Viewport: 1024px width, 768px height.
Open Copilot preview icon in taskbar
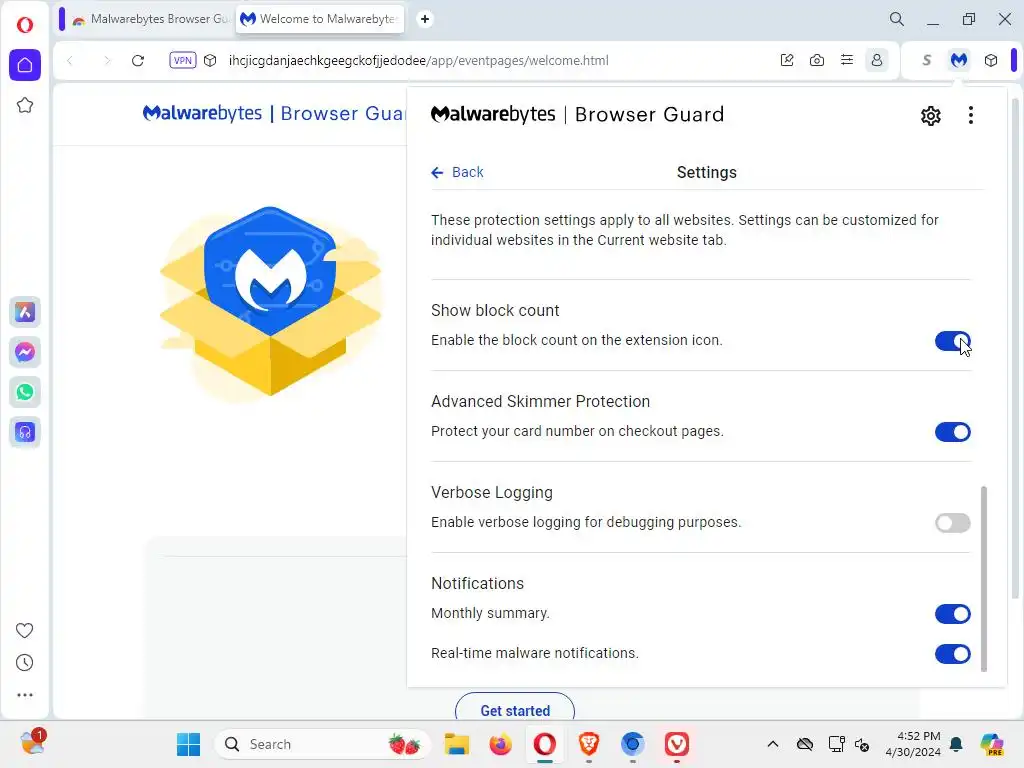(992, 744)
